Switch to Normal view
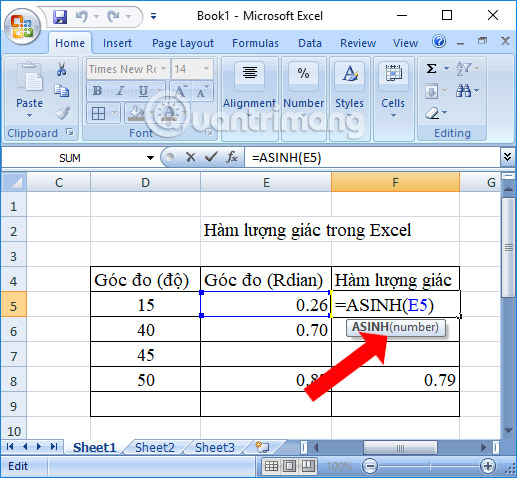 click(x=271, y=466)
